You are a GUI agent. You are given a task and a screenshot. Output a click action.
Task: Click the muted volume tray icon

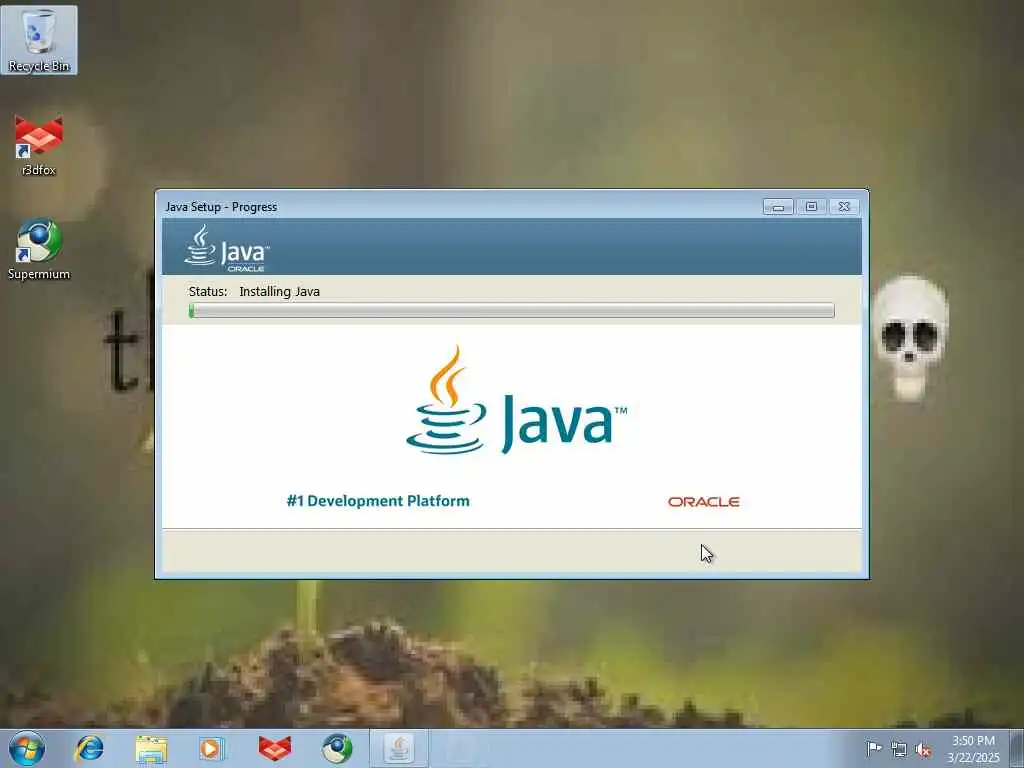pyautogui.click(x=923, y=750)
